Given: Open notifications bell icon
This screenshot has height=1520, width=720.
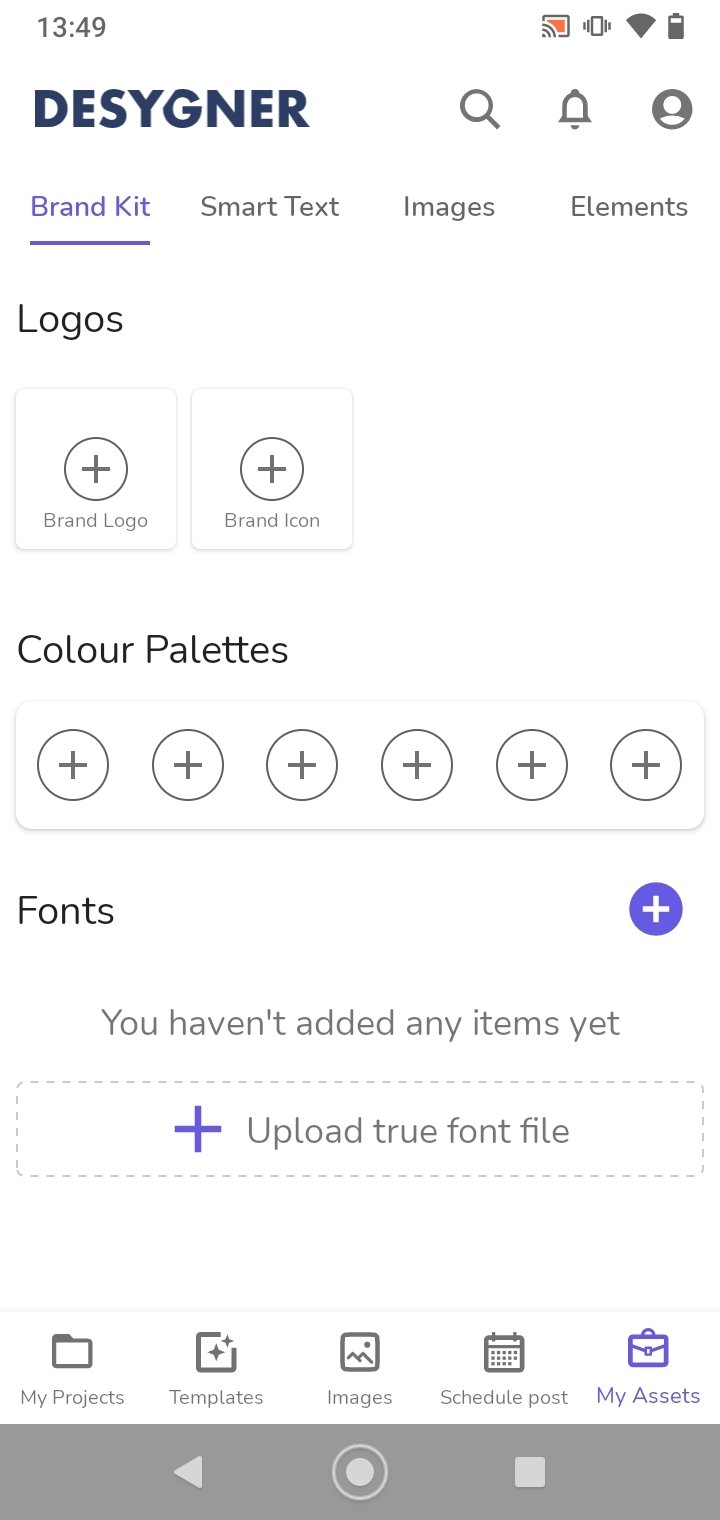Looking at the screenshot, I should (574, 109).
